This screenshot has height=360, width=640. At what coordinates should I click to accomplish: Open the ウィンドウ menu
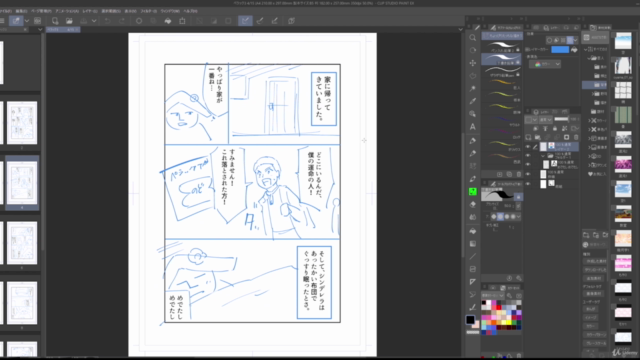pos(170,11)
